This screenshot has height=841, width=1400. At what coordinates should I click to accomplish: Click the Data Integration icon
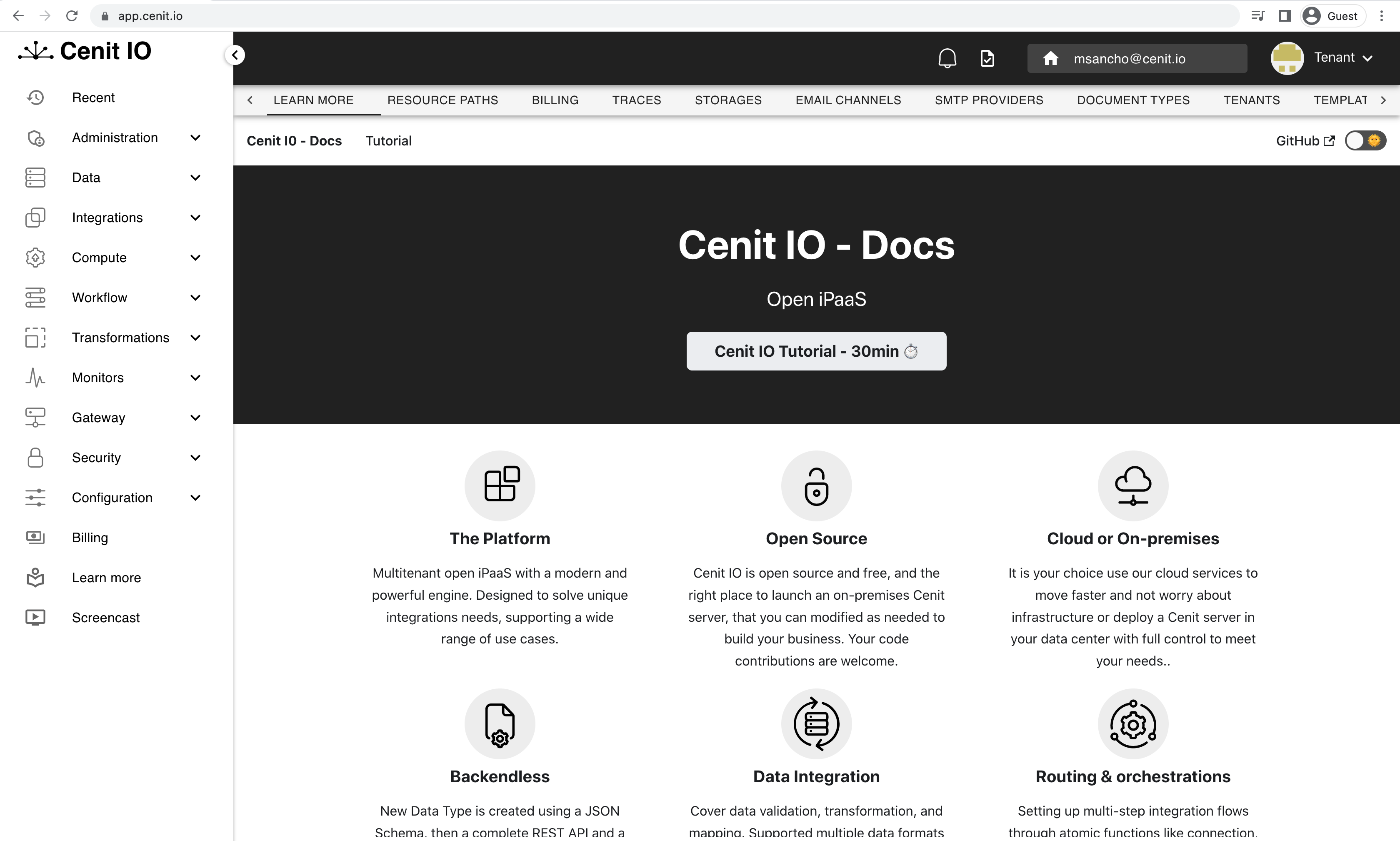click(816, 724)
